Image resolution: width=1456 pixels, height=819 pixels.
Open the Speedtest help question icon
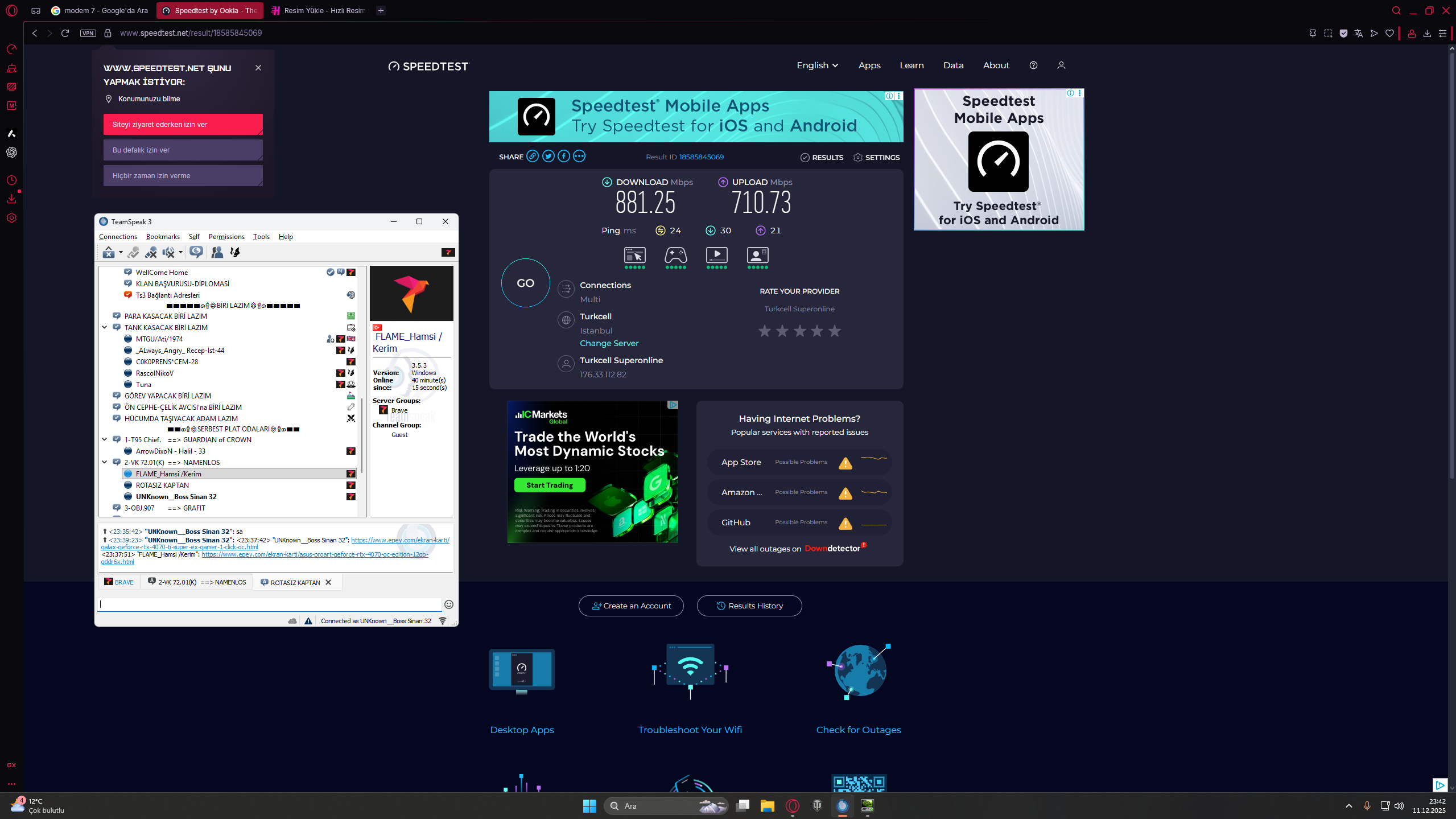pyautogui.click(x=1033, y=65)
